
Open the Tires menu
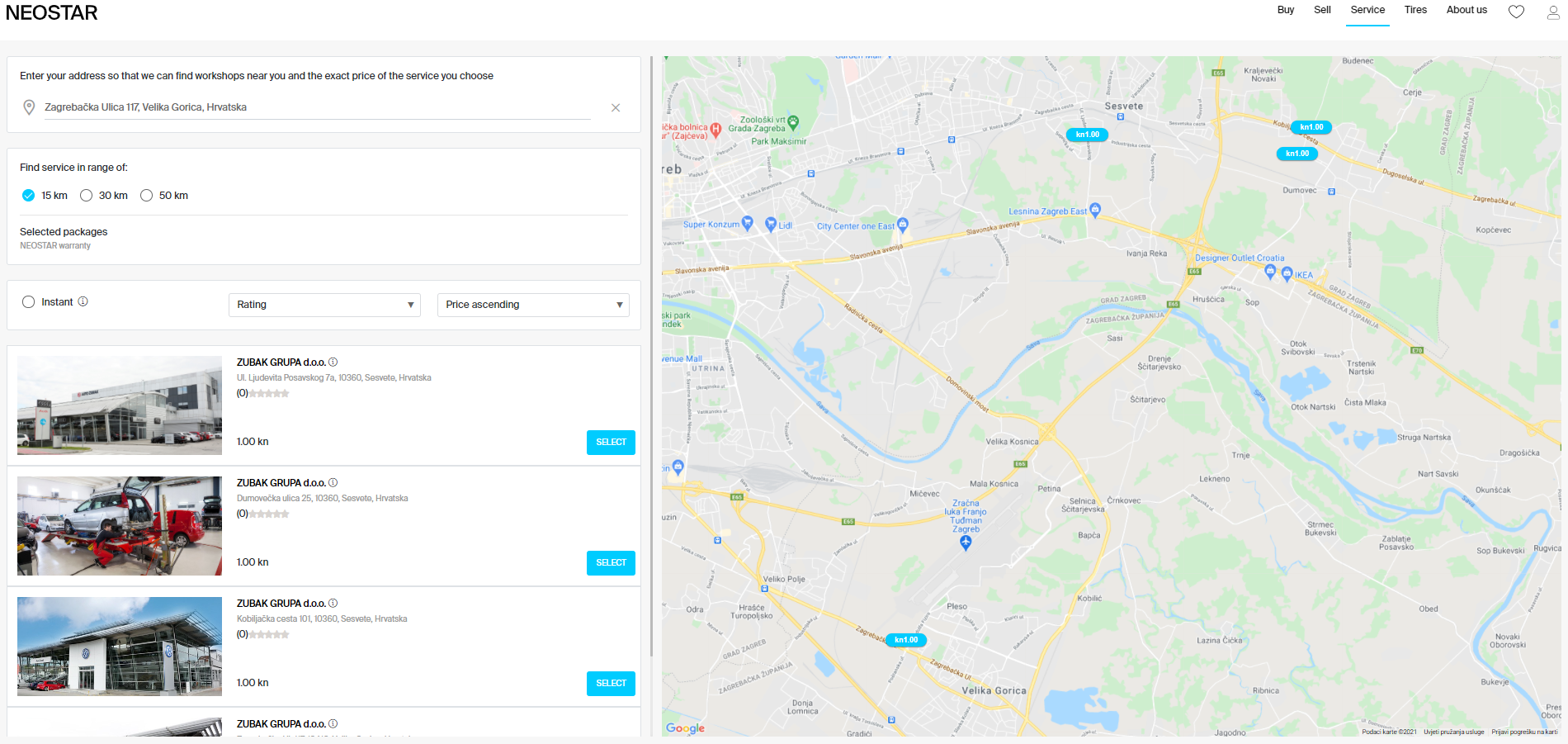pyautogui.click(x=1415, y=10)
